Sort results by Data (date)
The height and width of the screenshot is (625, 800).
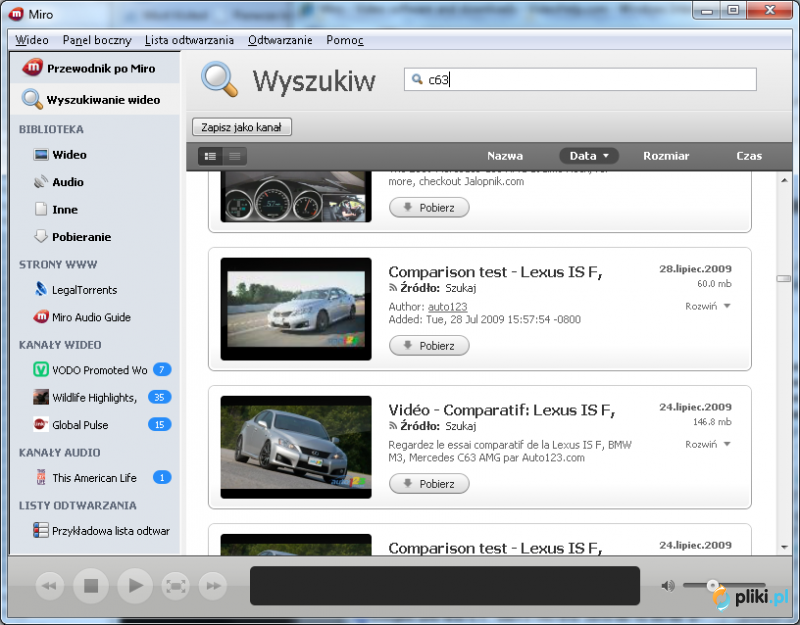click(589, 156)
